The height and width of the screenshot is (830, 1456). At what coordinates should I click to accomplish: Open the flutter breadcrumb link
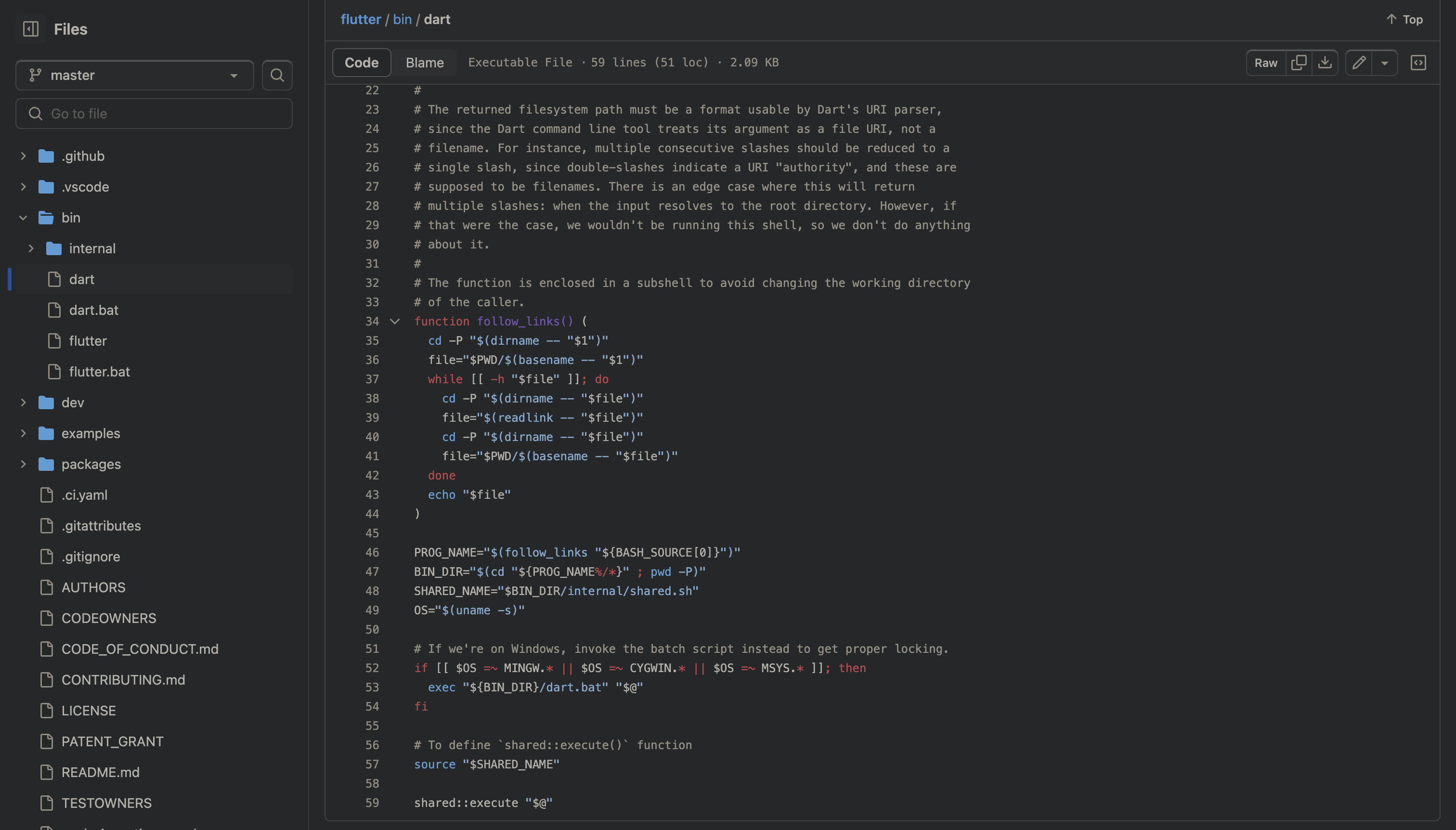coord(360,19)
